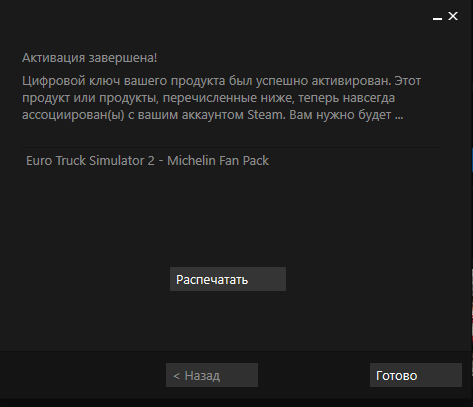Click the footer area left of the Назад button
Screen dimensions: 473x407
pos(83,375)
